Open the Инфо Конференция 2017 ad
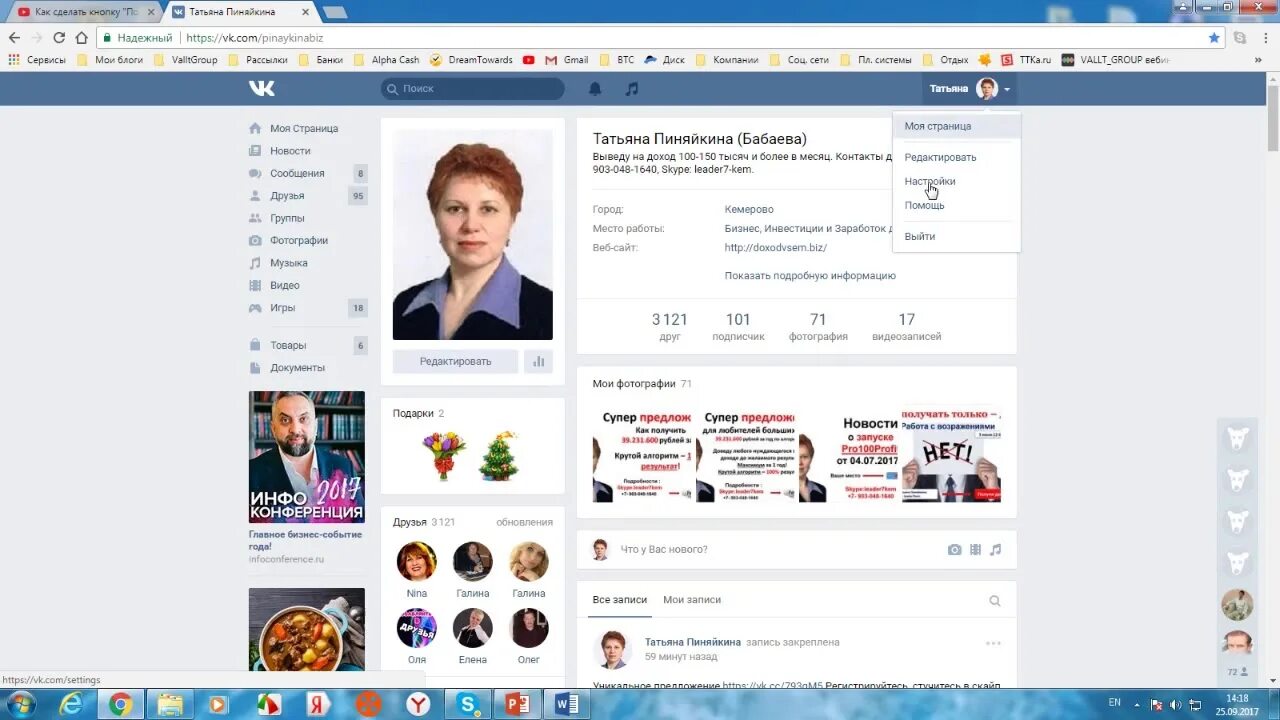This screenshot has width=1280, height=720. pyautogui.click(x=307, y=457)
